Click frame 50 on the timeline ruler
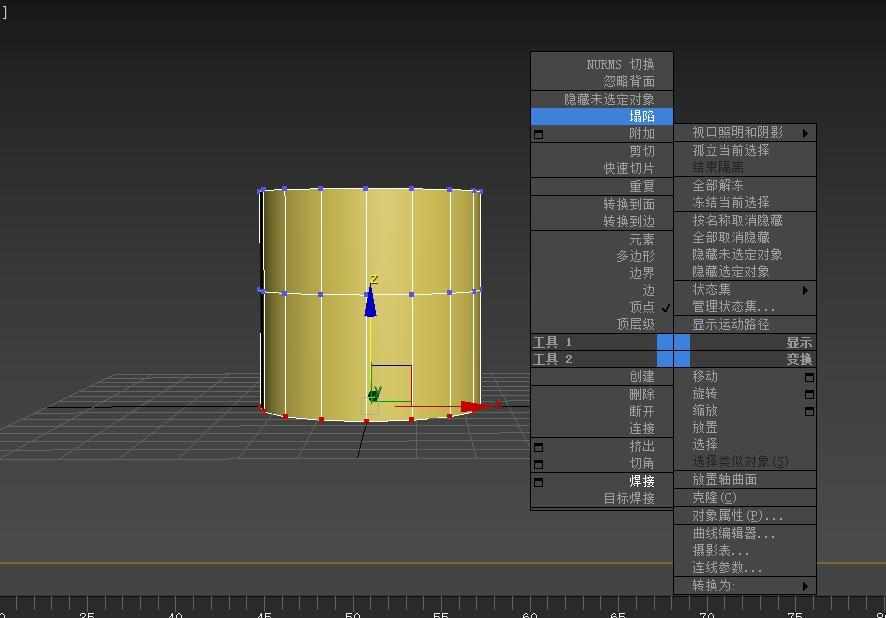 tap(352, 605)
